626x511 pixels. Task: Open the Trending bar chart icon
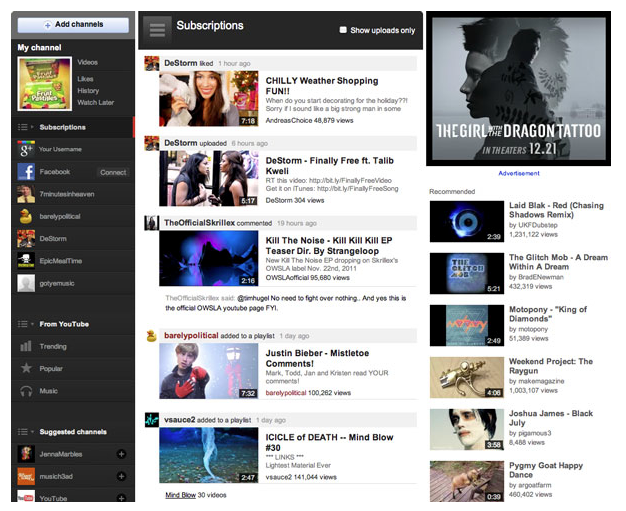click(x=27, y=346)
